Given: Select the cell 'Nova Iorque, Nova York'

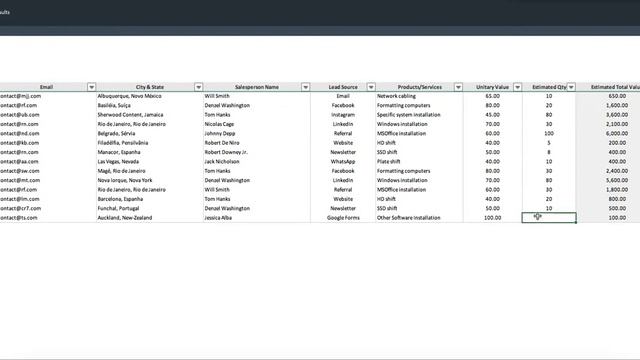Looking at the screenshot, I should tap(150, 180).
